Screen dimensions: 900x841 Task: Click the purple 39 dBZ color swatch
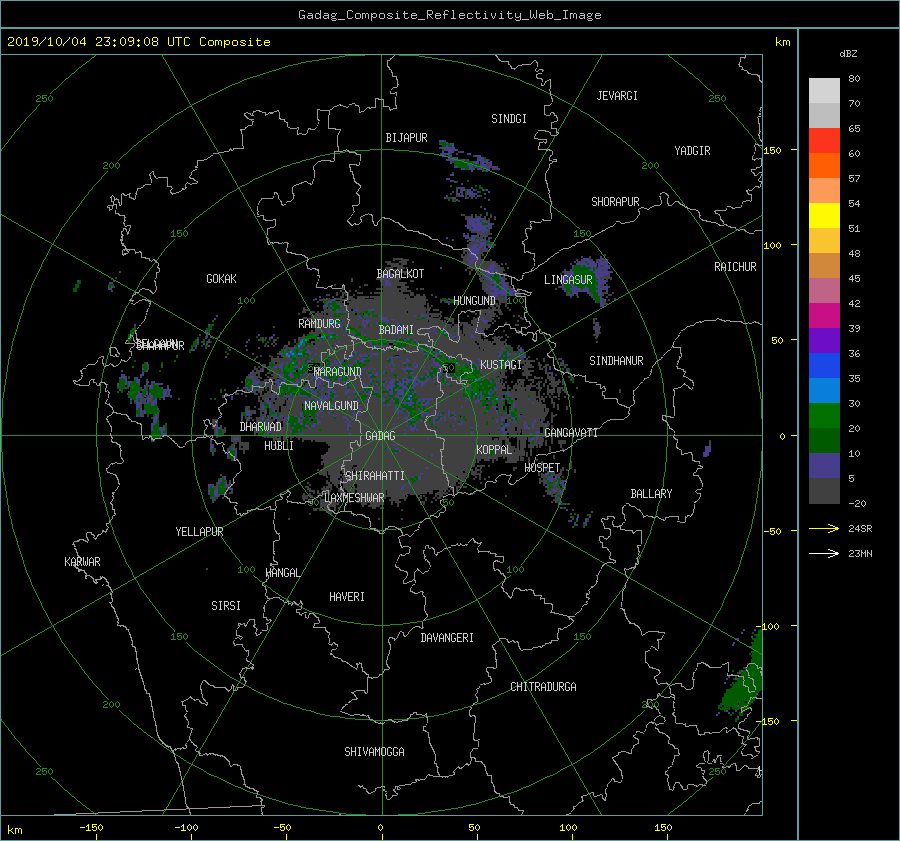click(824, 340)
